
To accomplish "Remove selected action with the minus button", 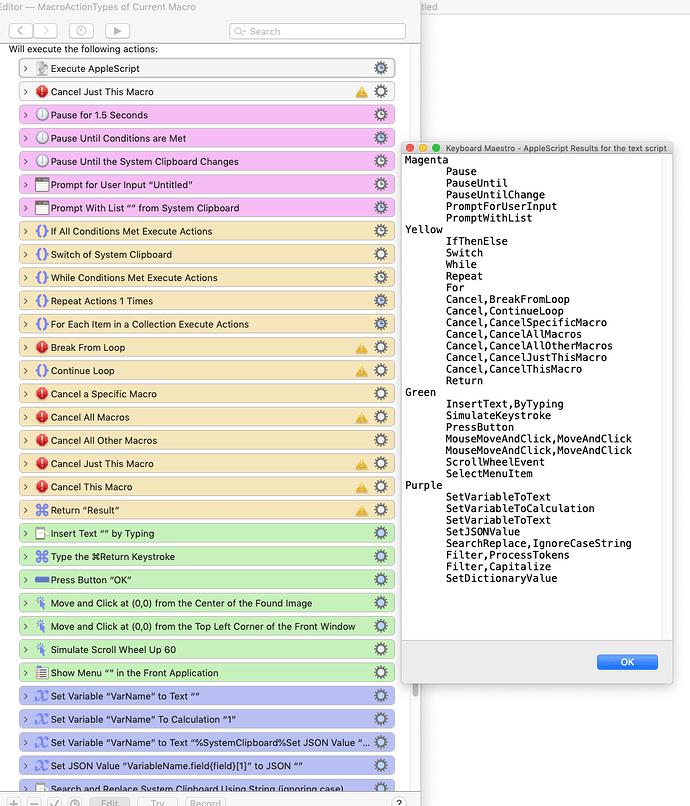I will 34,802.
